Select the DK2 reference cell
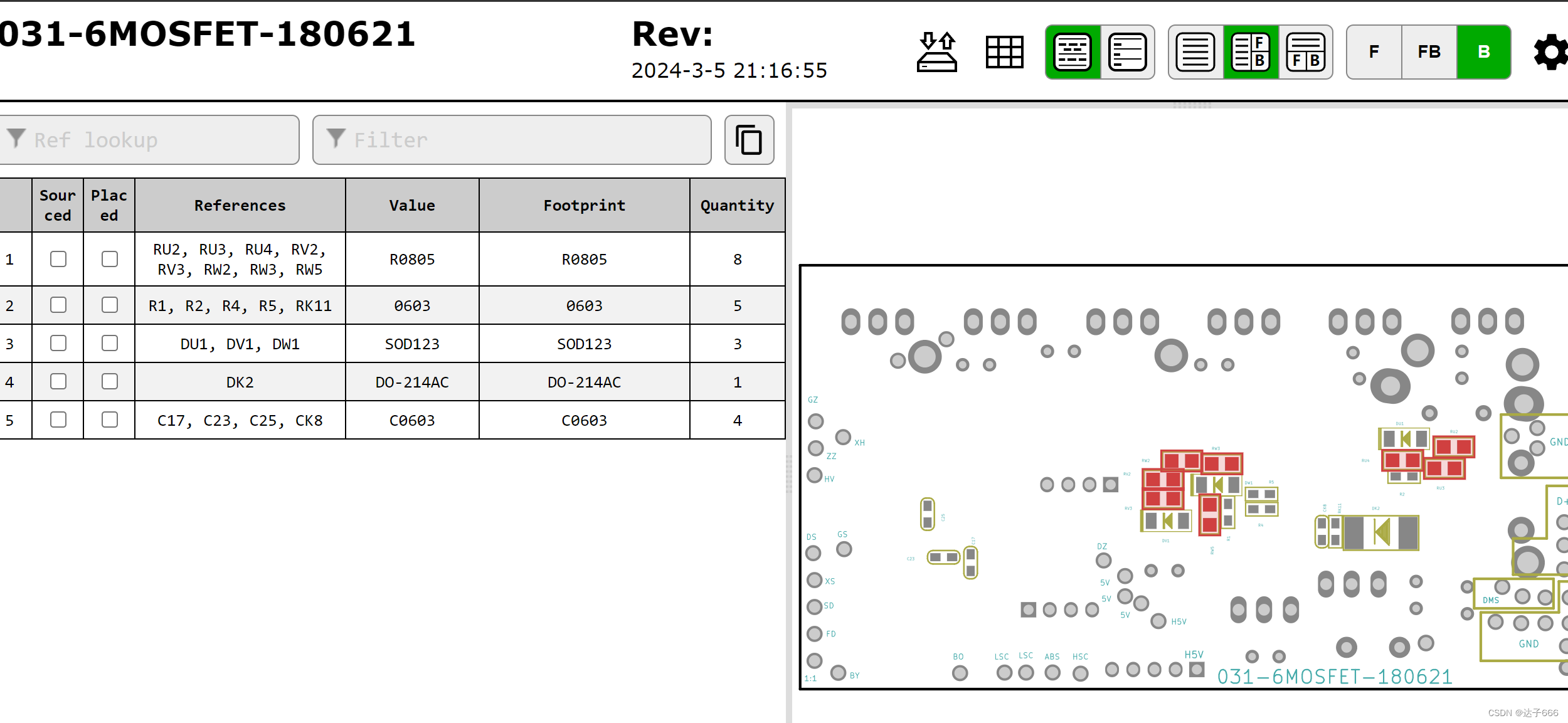1568x723 pixels. 240,382
